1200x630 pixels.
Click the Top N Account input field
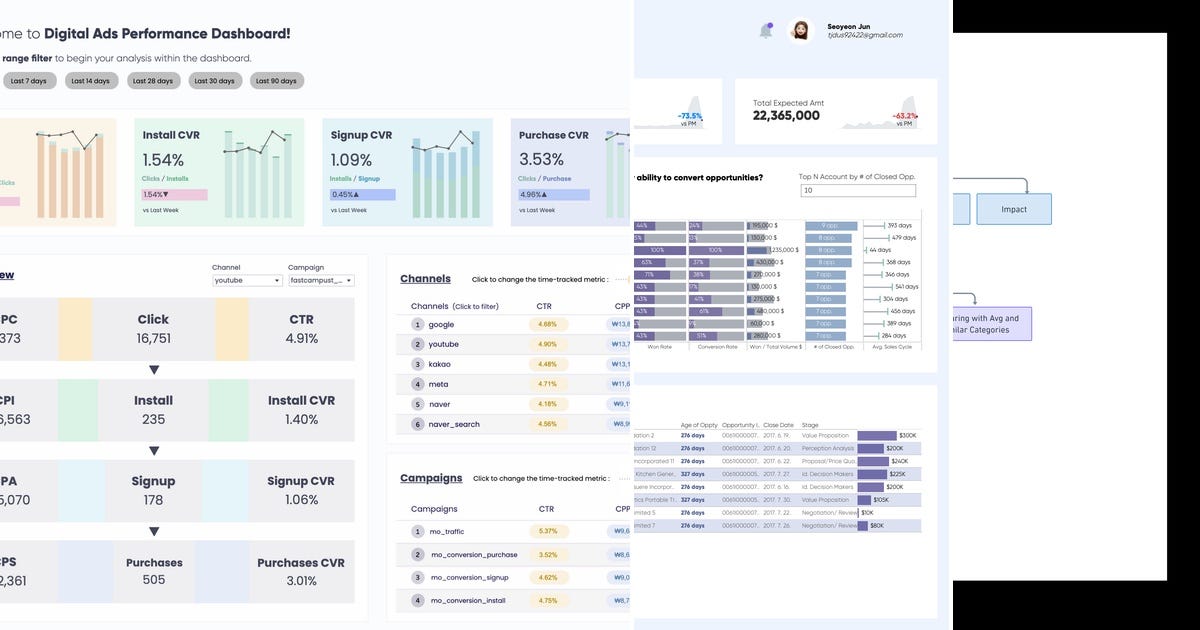click(857, 190)
